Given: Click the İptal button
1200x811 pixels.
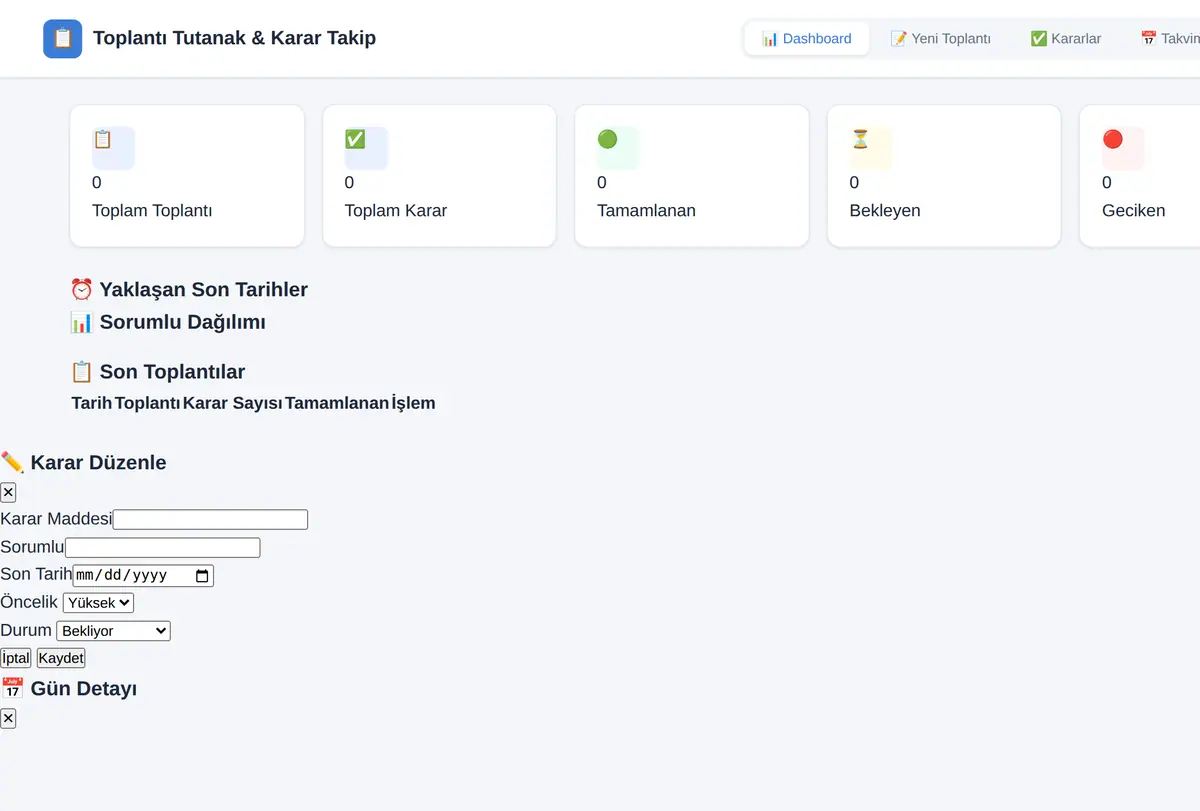Looking at the screenshot, I should tap(16, 658).
